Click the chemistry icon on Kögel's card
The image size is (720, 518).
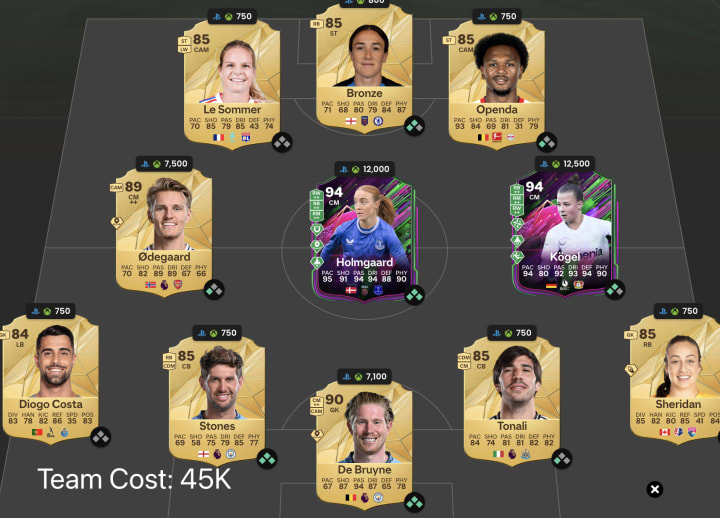(615, 290)
